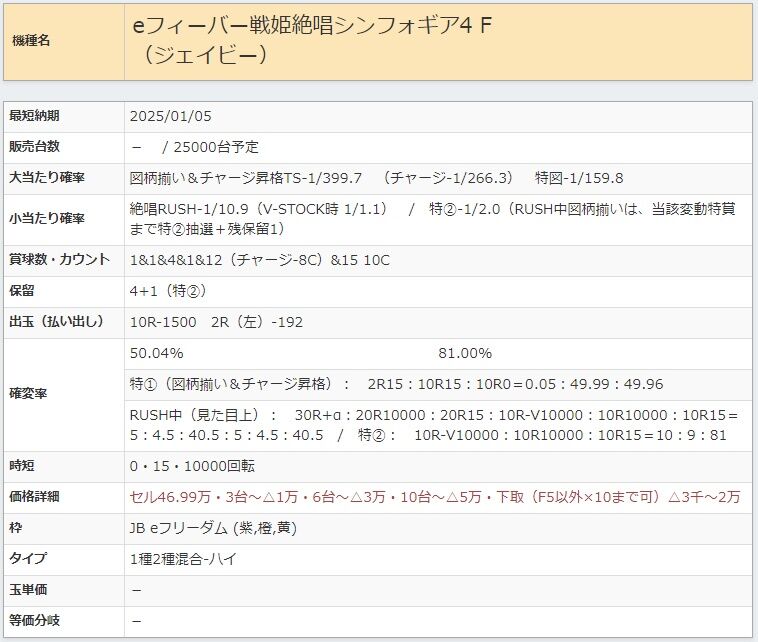The height and width of the screenshot is (642, 758).
Task: Select the RUSH中 ratio breakdown text
Action: click(433, 425)
